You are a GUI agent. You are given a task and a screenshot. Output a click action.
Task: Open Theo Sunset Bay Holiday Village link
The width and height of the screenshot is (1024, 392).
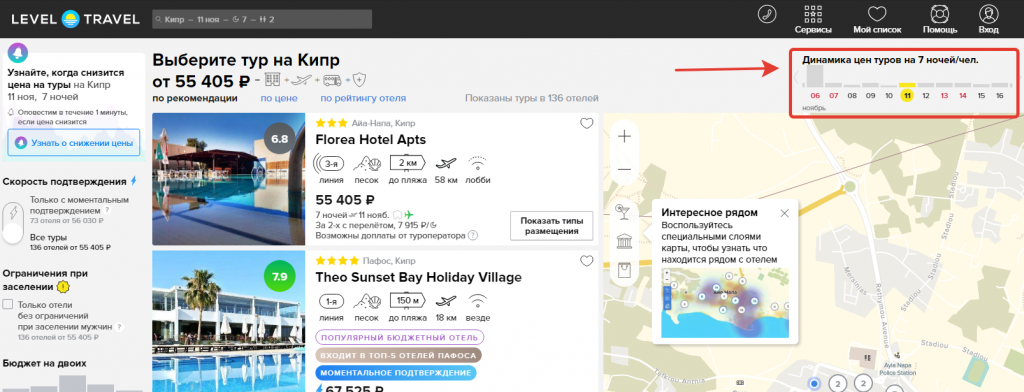tap(419, 277)
